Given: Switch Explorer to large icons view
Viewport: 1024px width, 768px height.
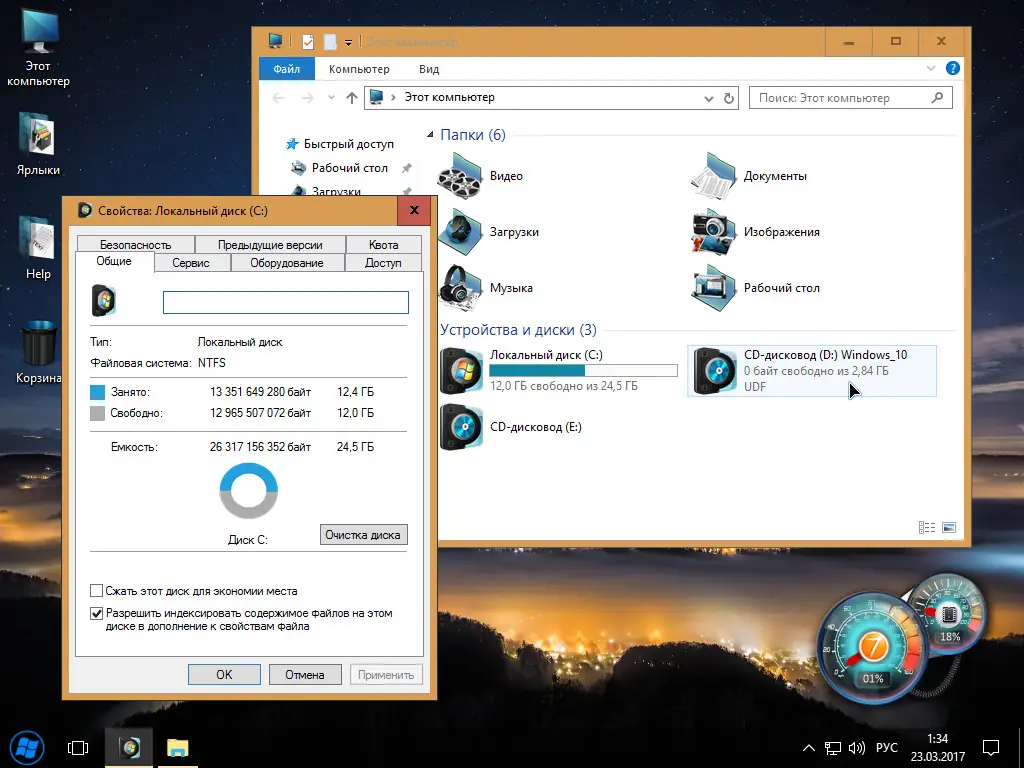Looking at the screenshot, I should pos(950,527).
